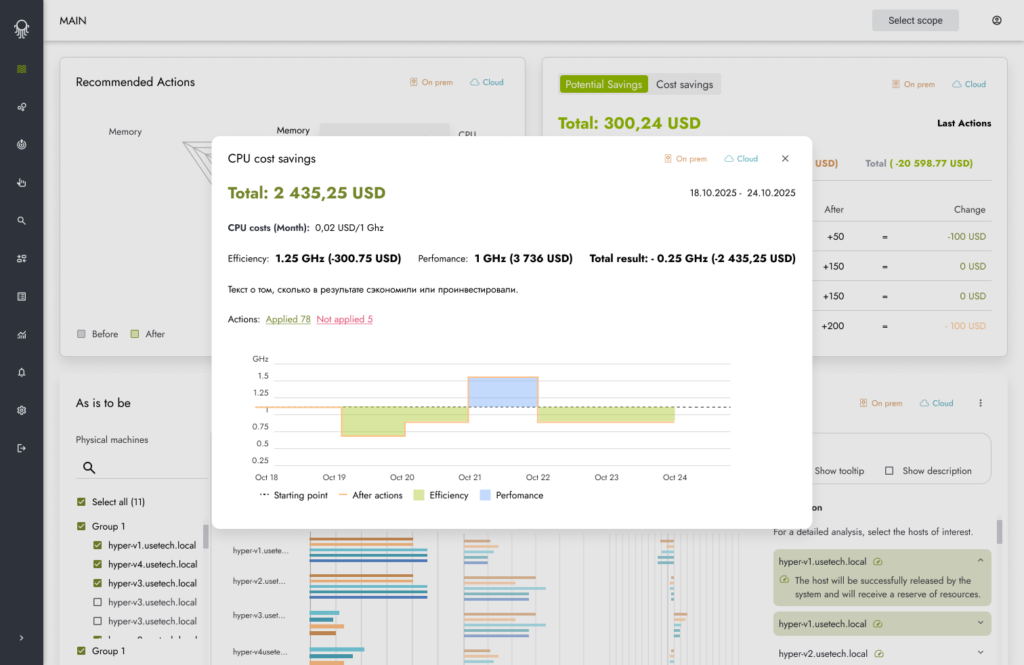Viewport: 1024px width, 665px height.
Task: Toggle the bottom Group 1 checkbox
Action: pos(81,651)
